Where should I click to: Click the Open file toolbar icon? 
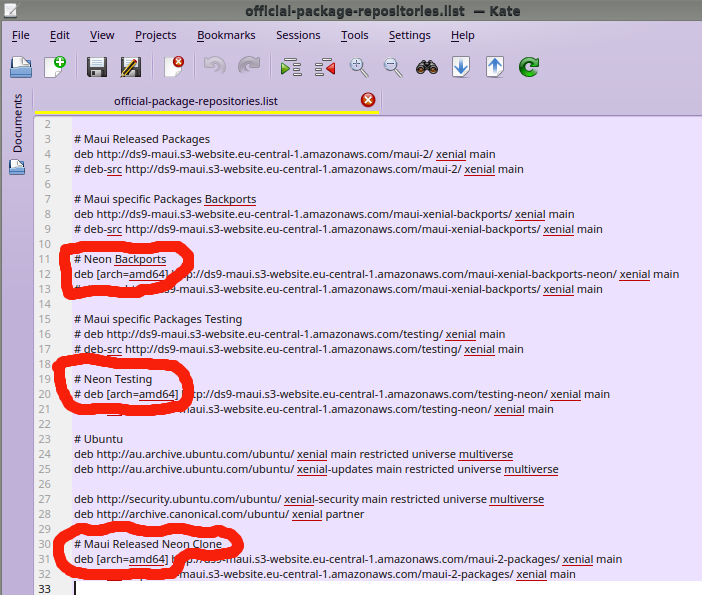click(21, 67)
